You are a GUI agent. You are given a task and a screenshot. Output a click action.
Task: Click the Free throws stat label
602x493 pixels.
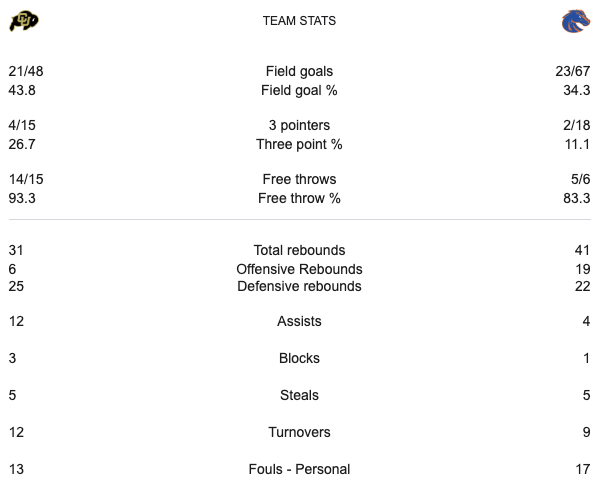[299, 179]
